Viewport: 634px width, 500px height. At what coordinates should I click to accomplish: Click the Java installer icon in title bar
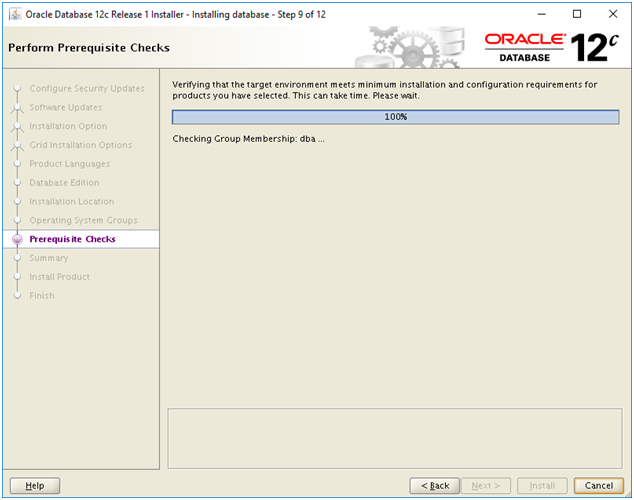[15, 14]
